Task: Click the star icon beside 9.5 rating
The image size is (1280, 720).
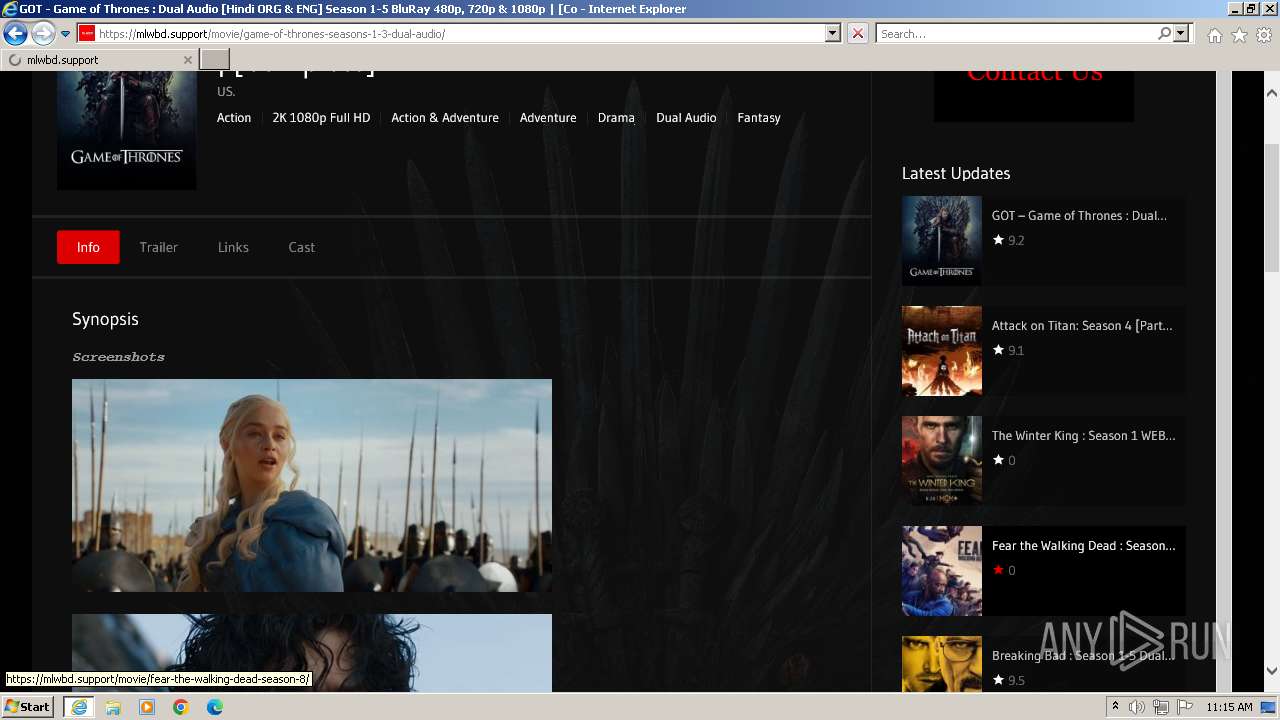Action: coord(998,680)
